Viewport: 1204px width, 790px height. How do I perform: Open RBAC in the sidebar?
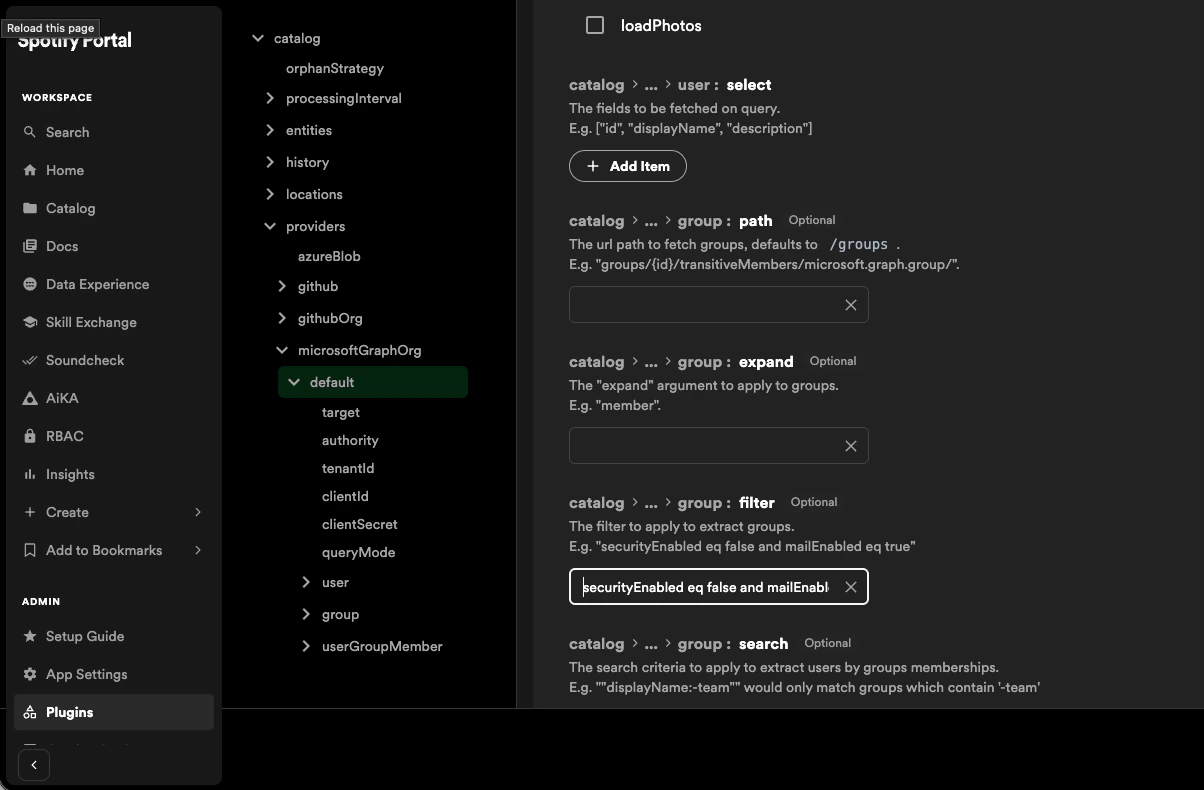[114, 436]
